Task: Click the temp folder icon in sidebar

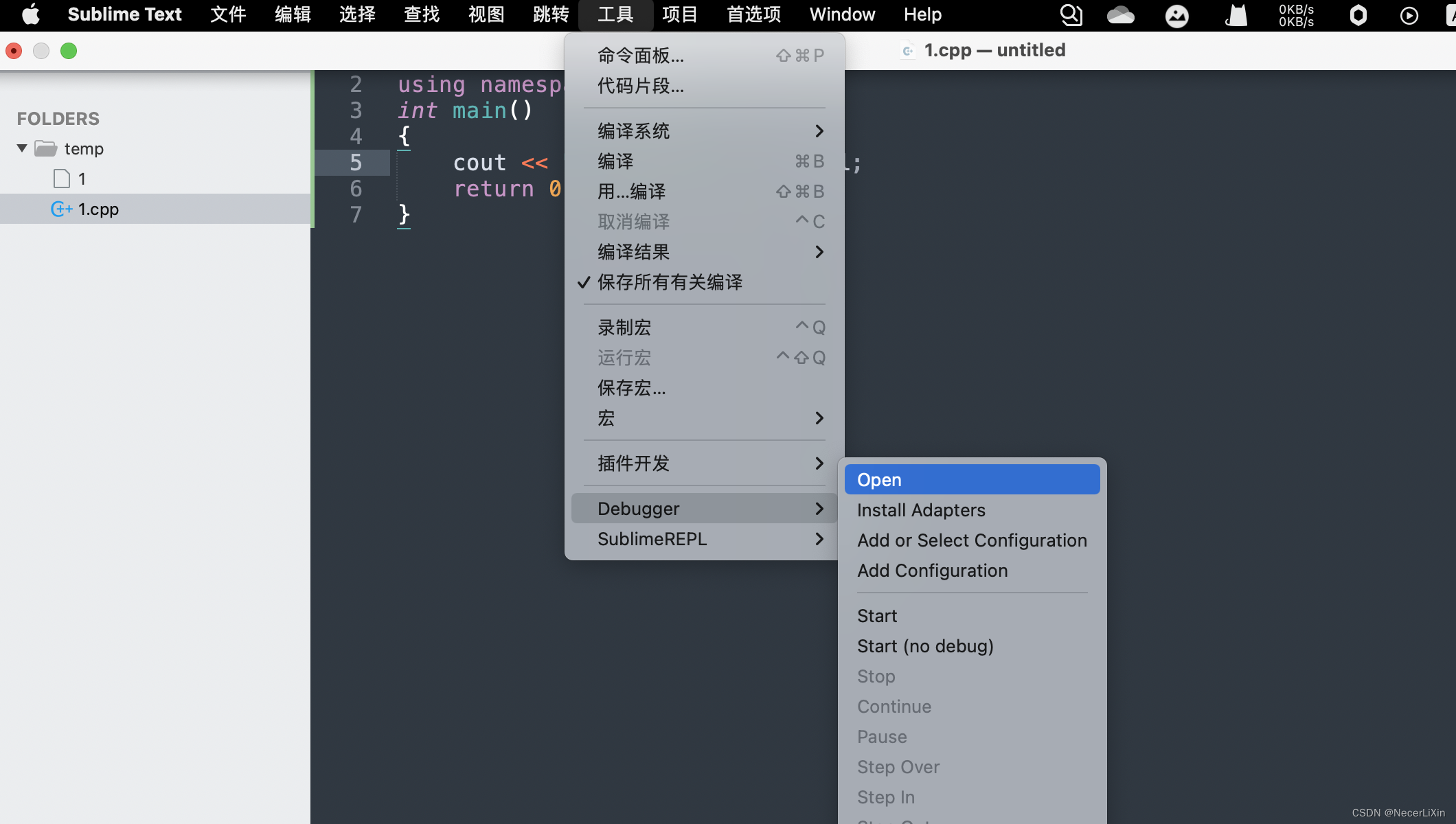Action: (46, 149)
